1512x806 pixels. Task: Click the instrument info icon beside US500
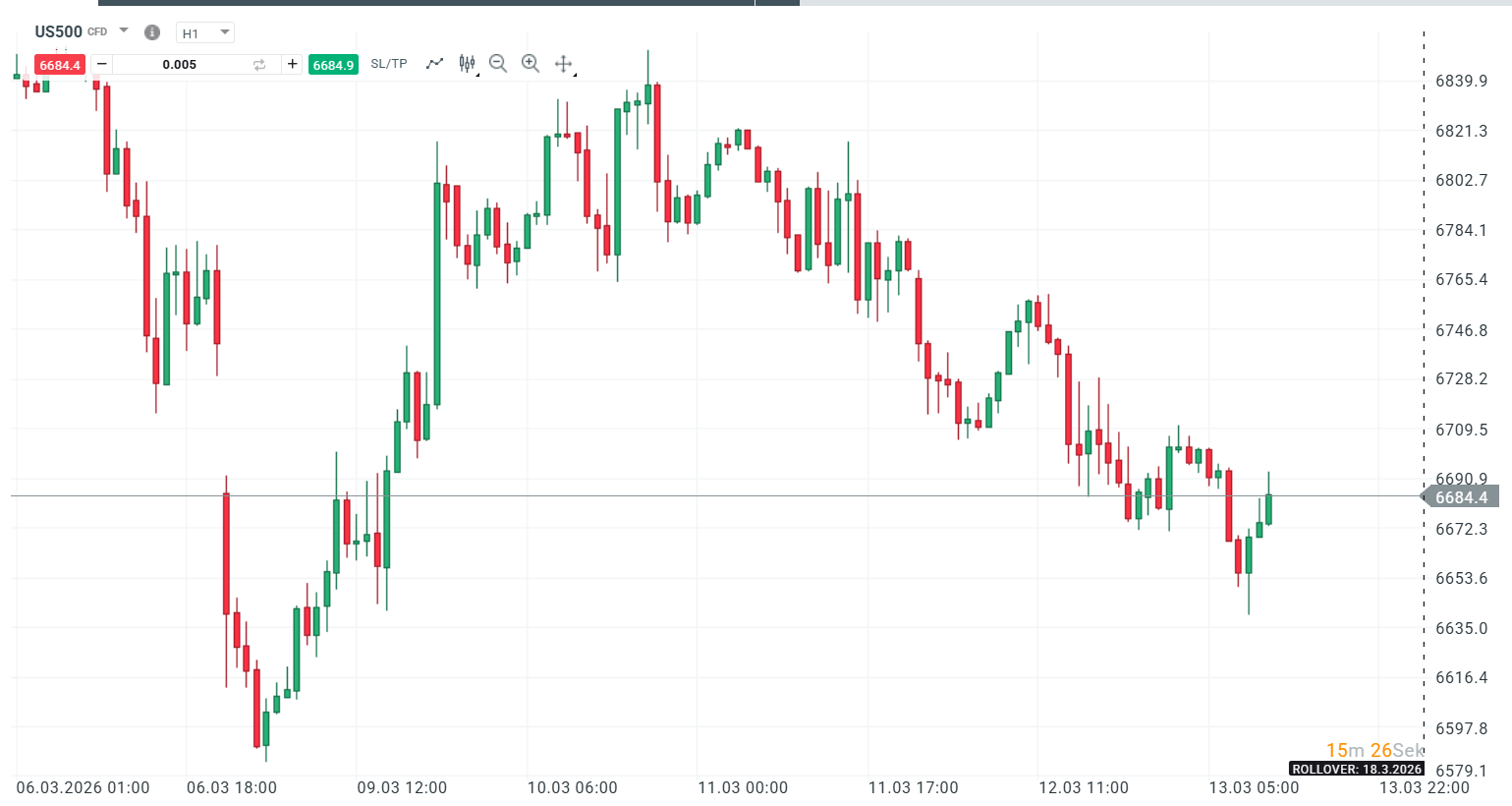(x=152, y=31)
